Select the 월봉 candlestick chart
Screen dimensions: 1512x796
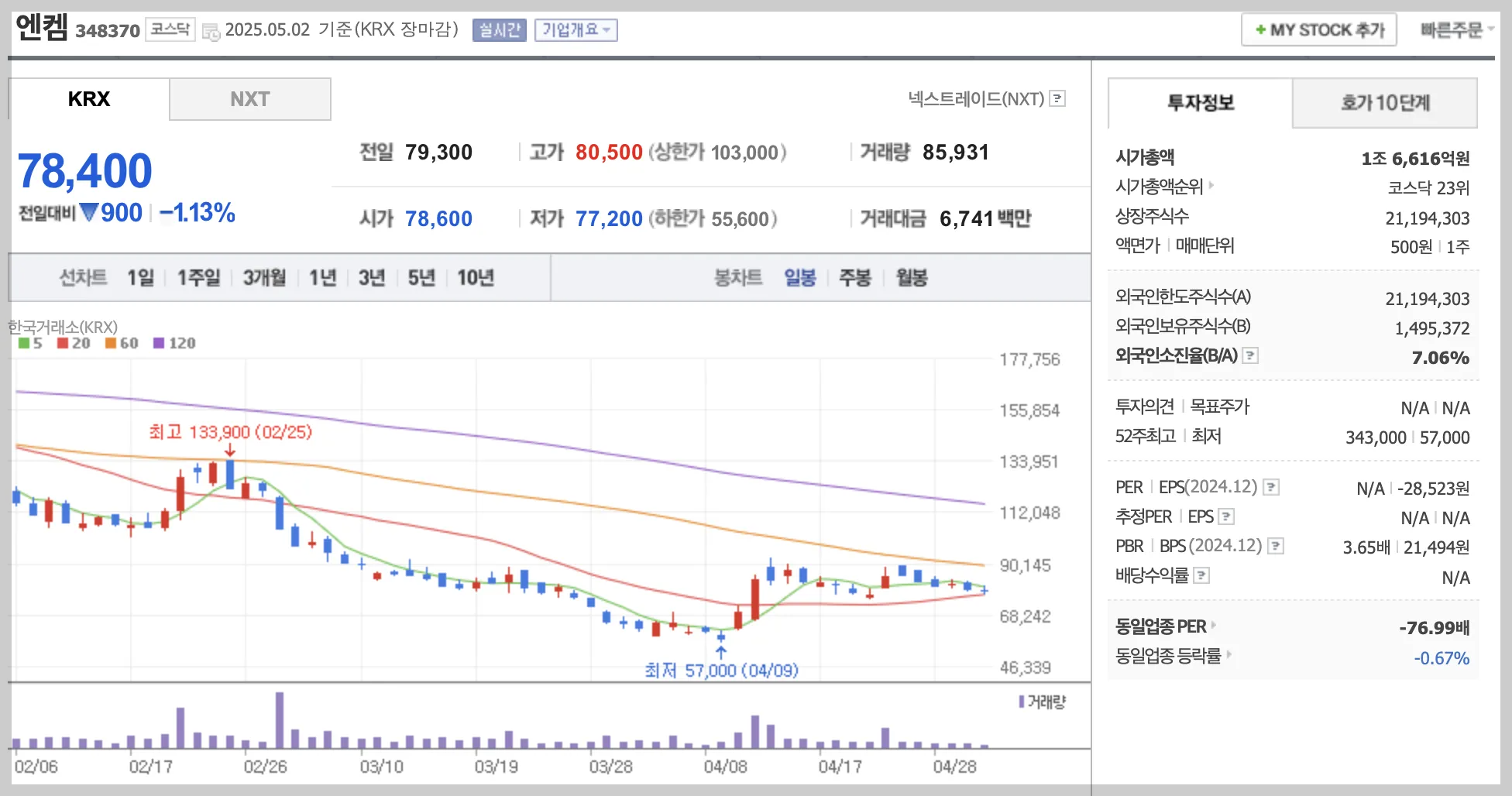tap(912, 277)
